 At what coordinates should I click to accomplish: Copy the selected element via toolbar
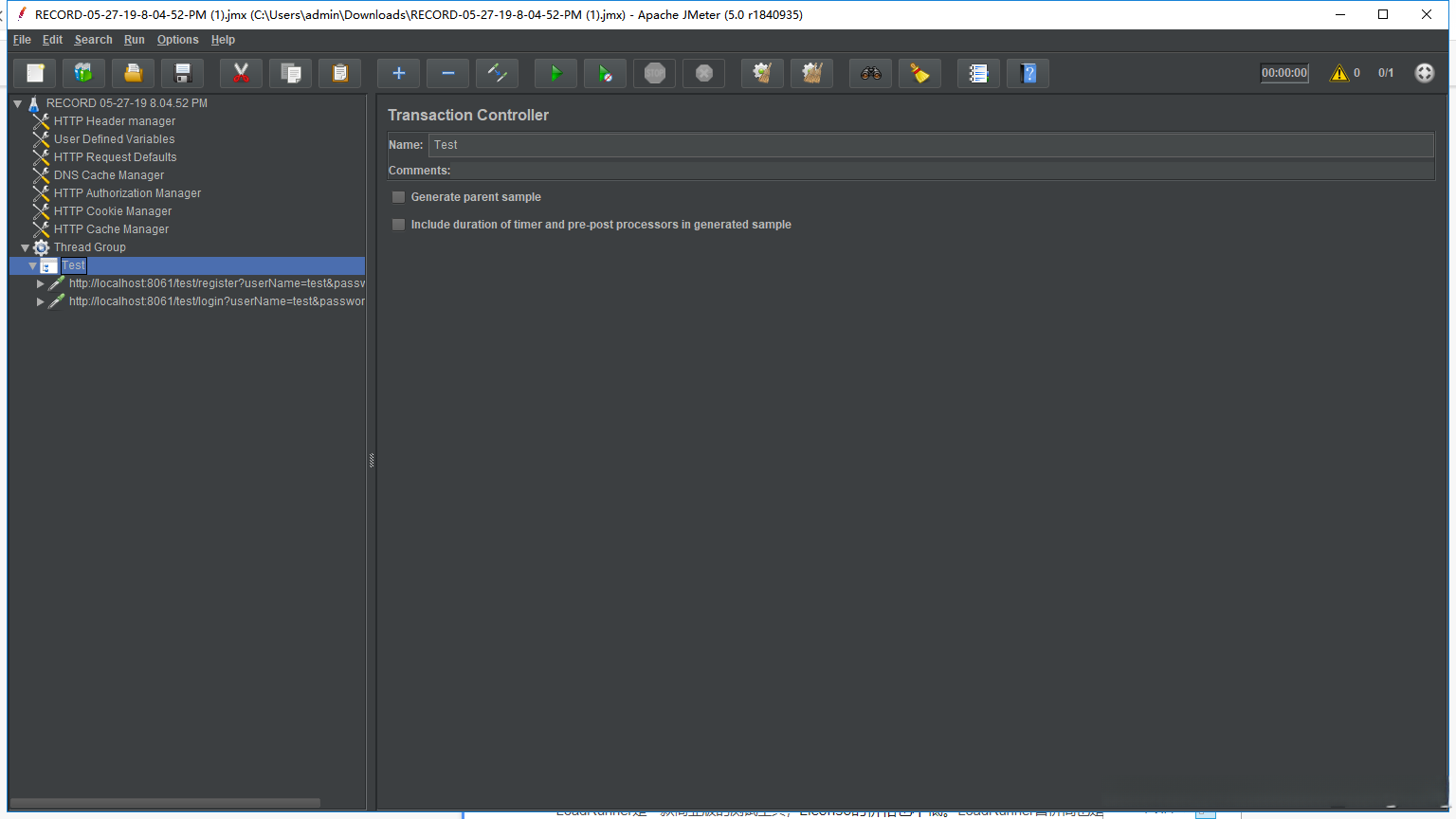point(291,73)
